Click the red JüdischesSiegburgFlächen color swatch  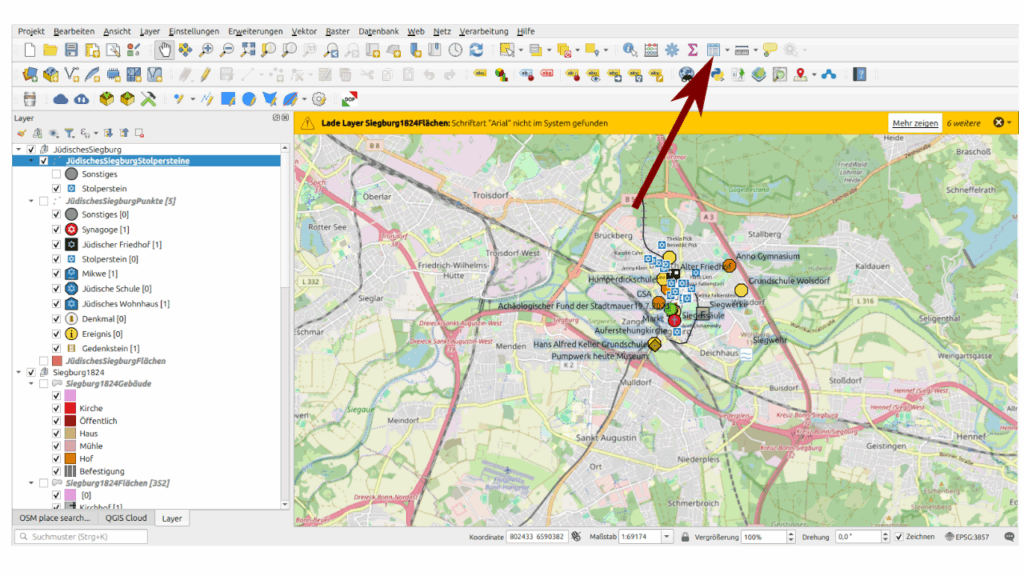coord(57,360)
